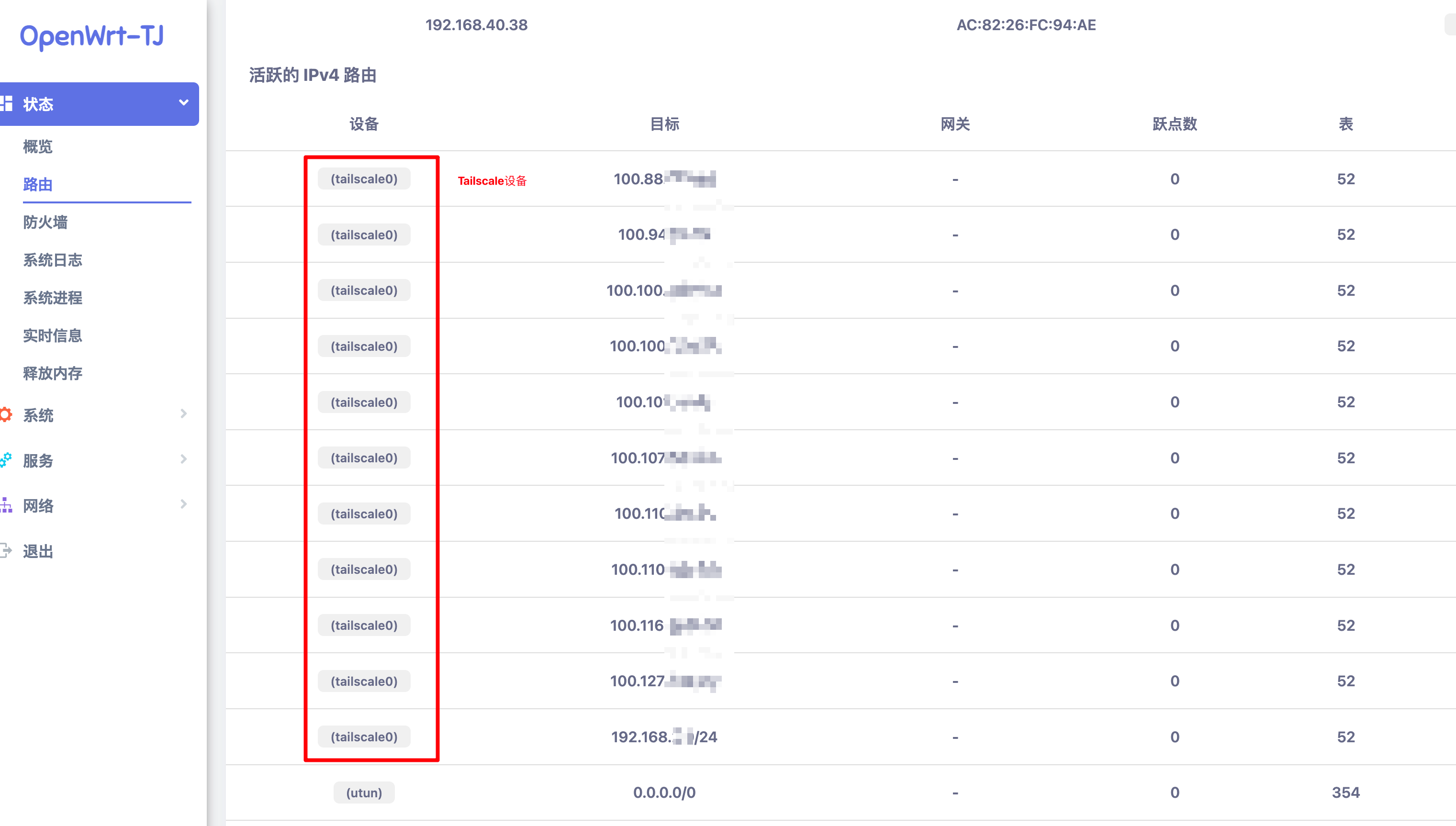Click the network topology icon

[x=6, y=505]
